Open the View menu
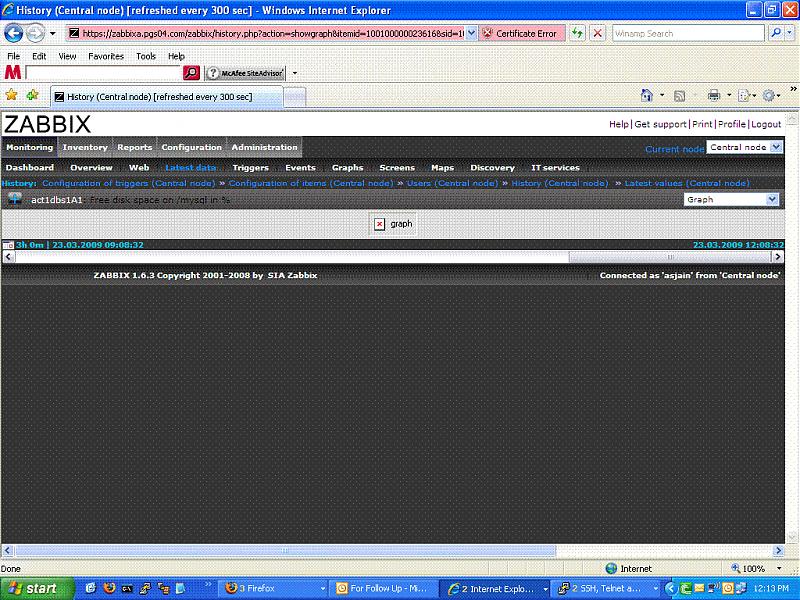800x600 pixels. click(x=67, y=56)
